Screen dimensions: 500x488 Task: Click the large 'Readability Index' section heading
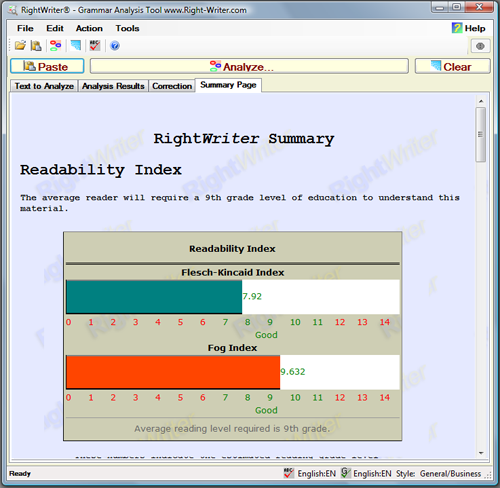101,170
